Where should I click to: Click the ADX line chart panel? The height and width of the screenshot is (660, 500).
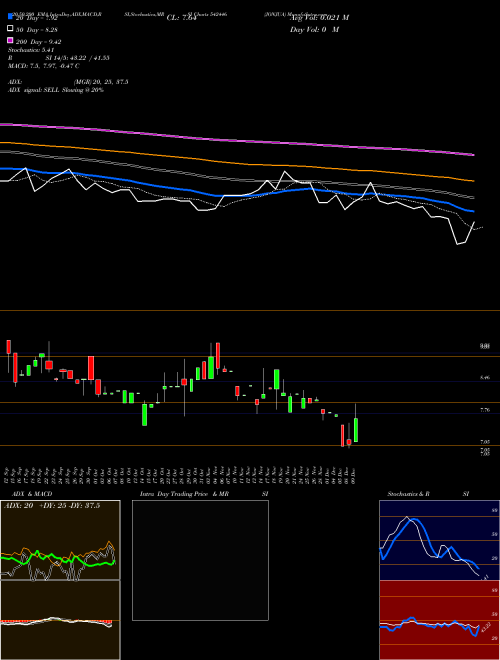pyautogui.click(x=60, y=540)
